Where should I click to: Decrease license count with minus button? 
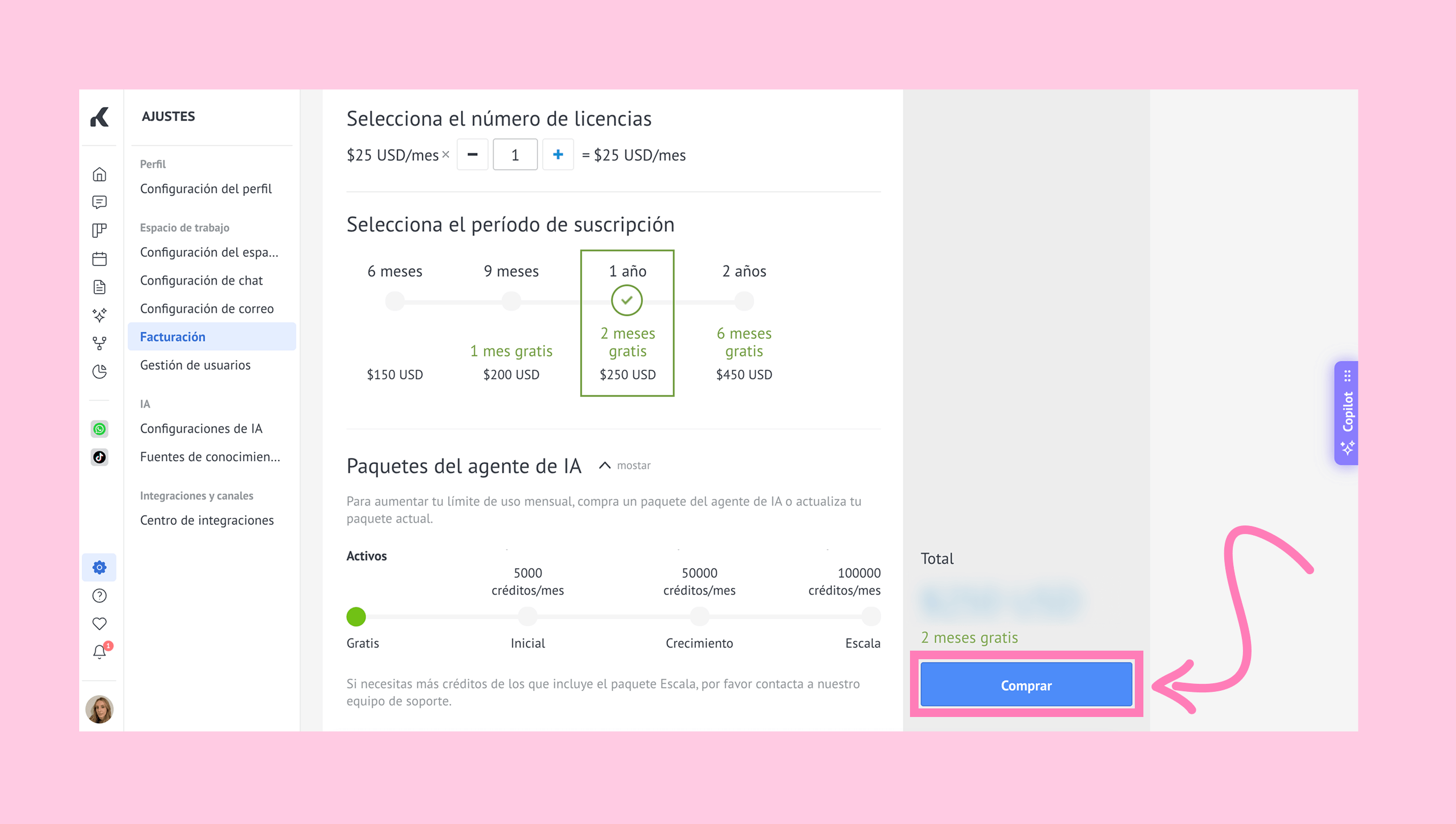click(473, 155)
